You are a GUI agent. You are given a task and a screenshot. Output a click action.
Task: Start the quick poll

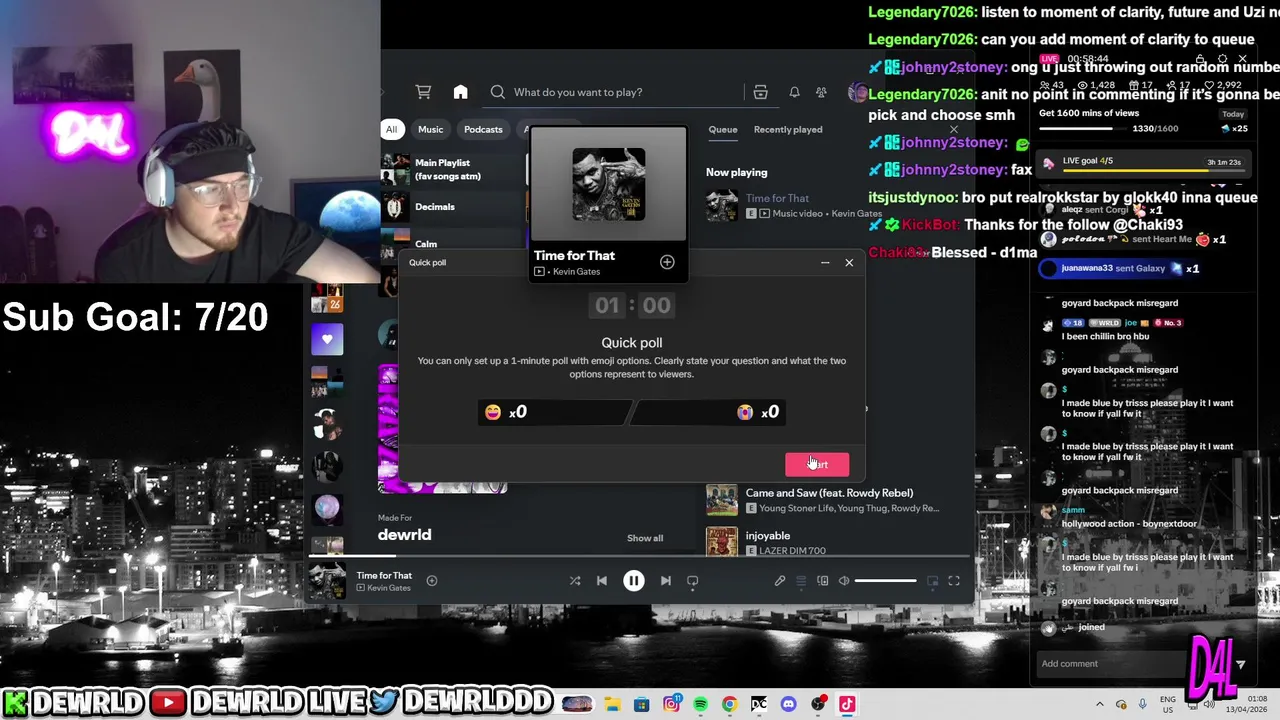[x=817, y=464]
